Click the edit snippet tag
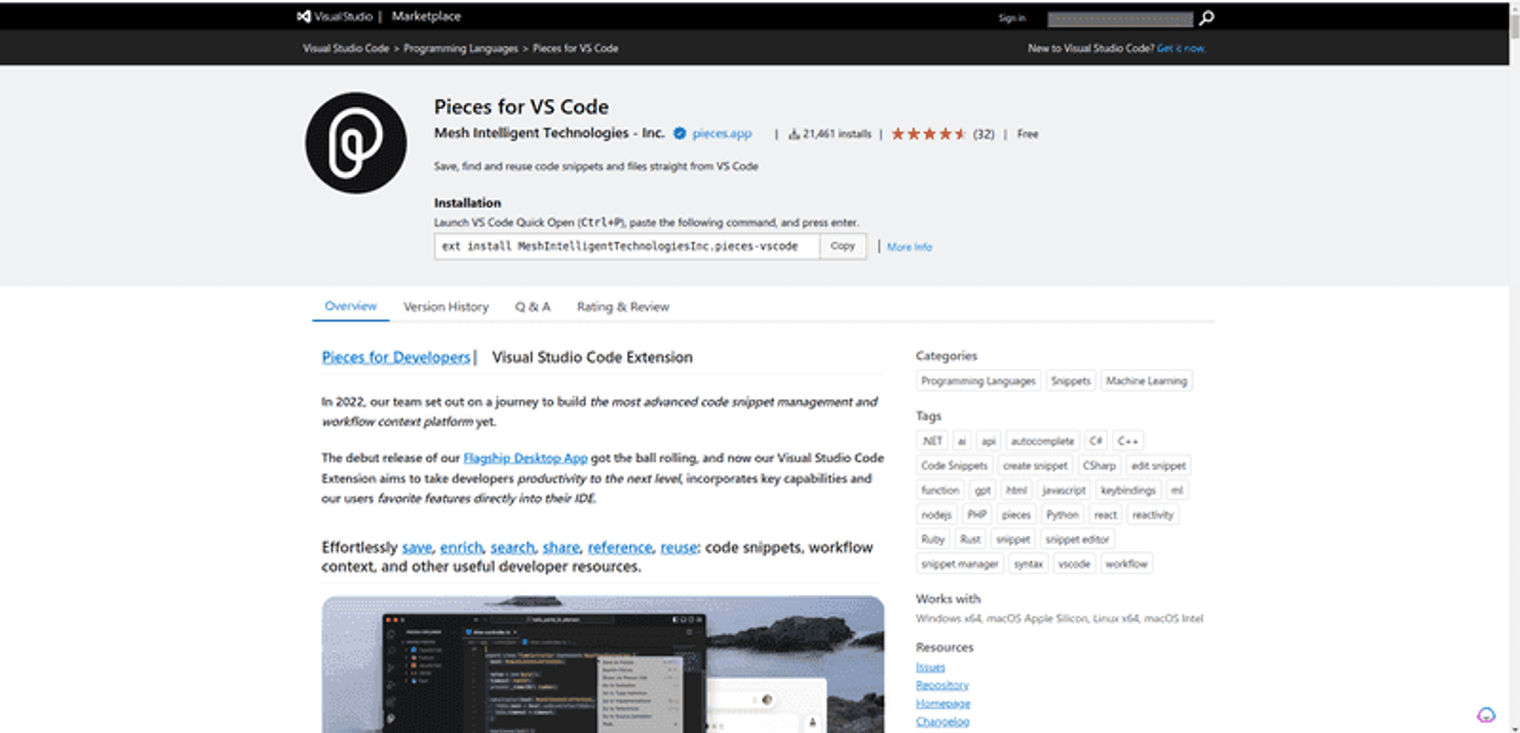 tap(1158, 466)
